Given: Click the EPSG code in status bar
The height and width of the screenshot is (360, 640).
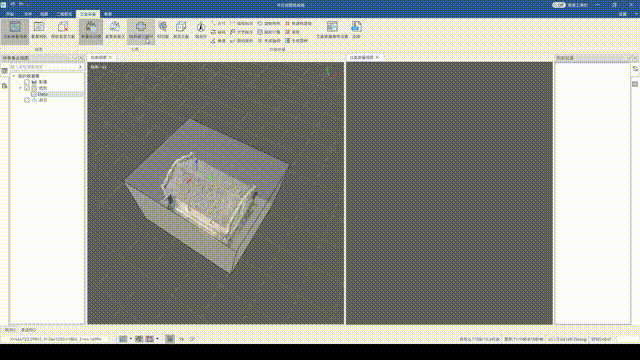Looking at the screenshot, I should 601,339.
